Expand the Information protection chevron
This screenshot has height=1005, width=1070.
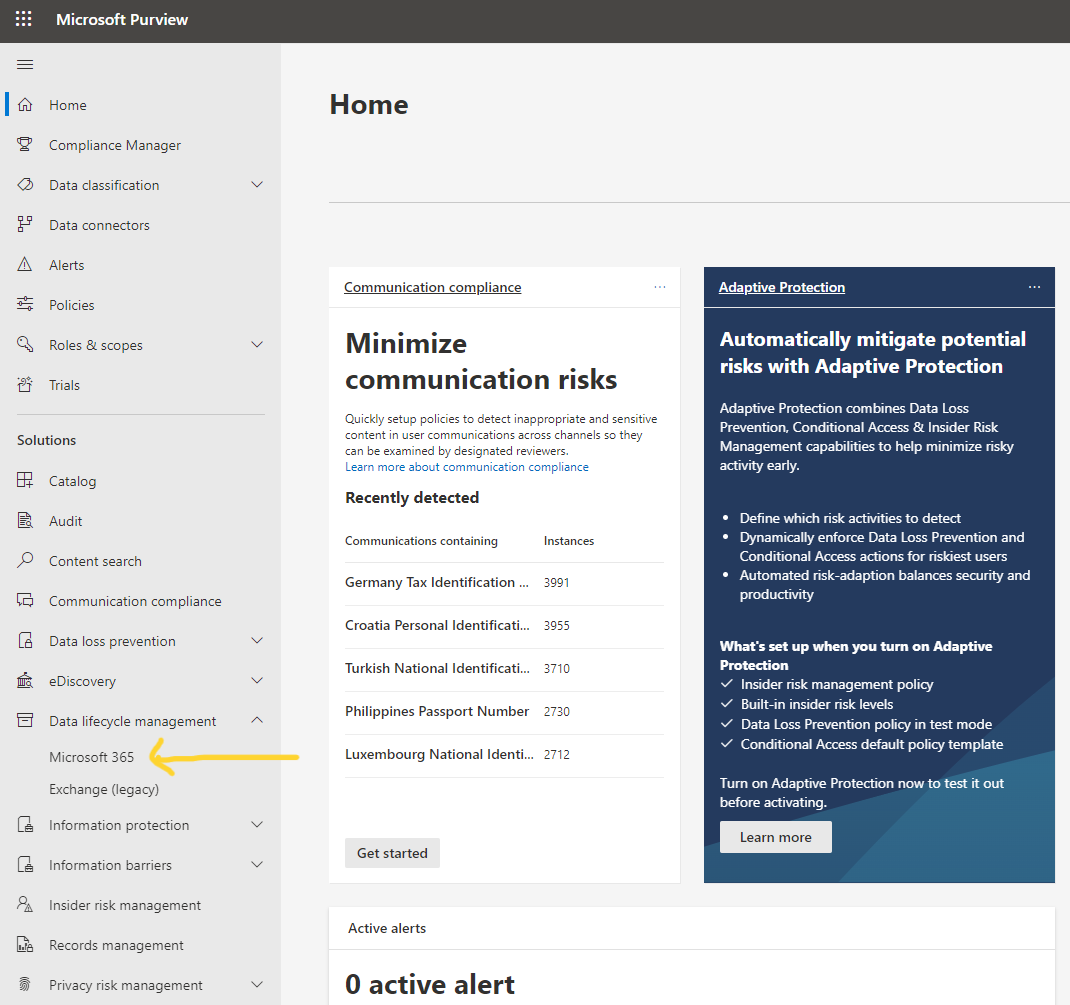(257, 824)
